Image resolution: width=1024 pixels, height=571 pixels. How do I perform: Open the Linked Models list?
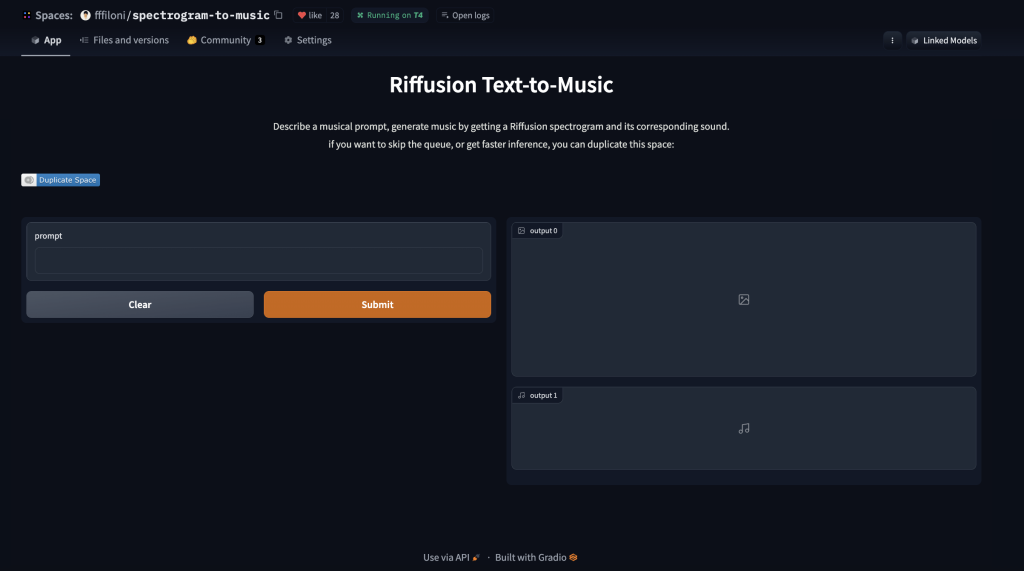(944, 40)
